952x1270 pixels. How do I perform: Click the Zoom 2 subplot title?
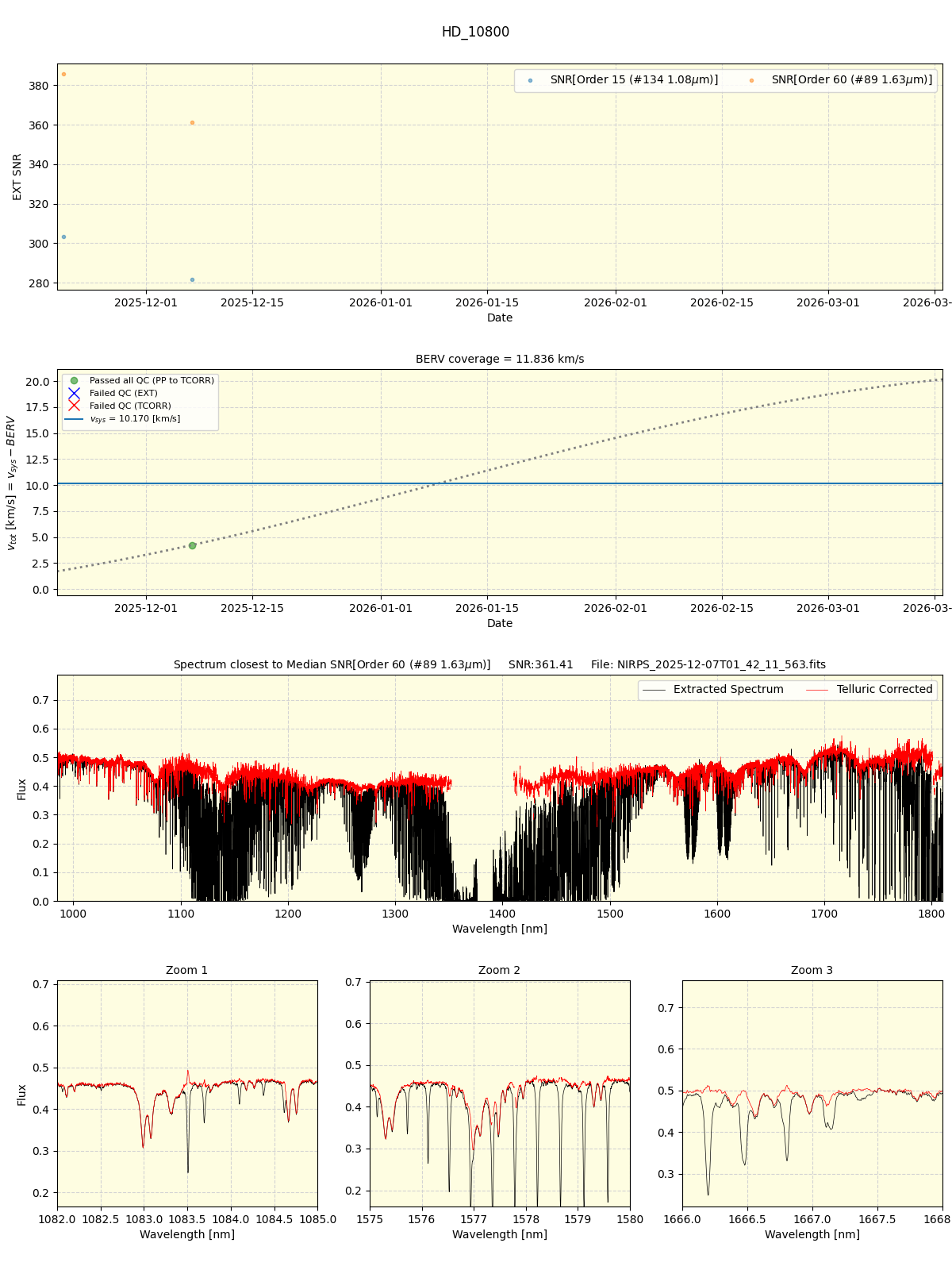pos(500,970)
